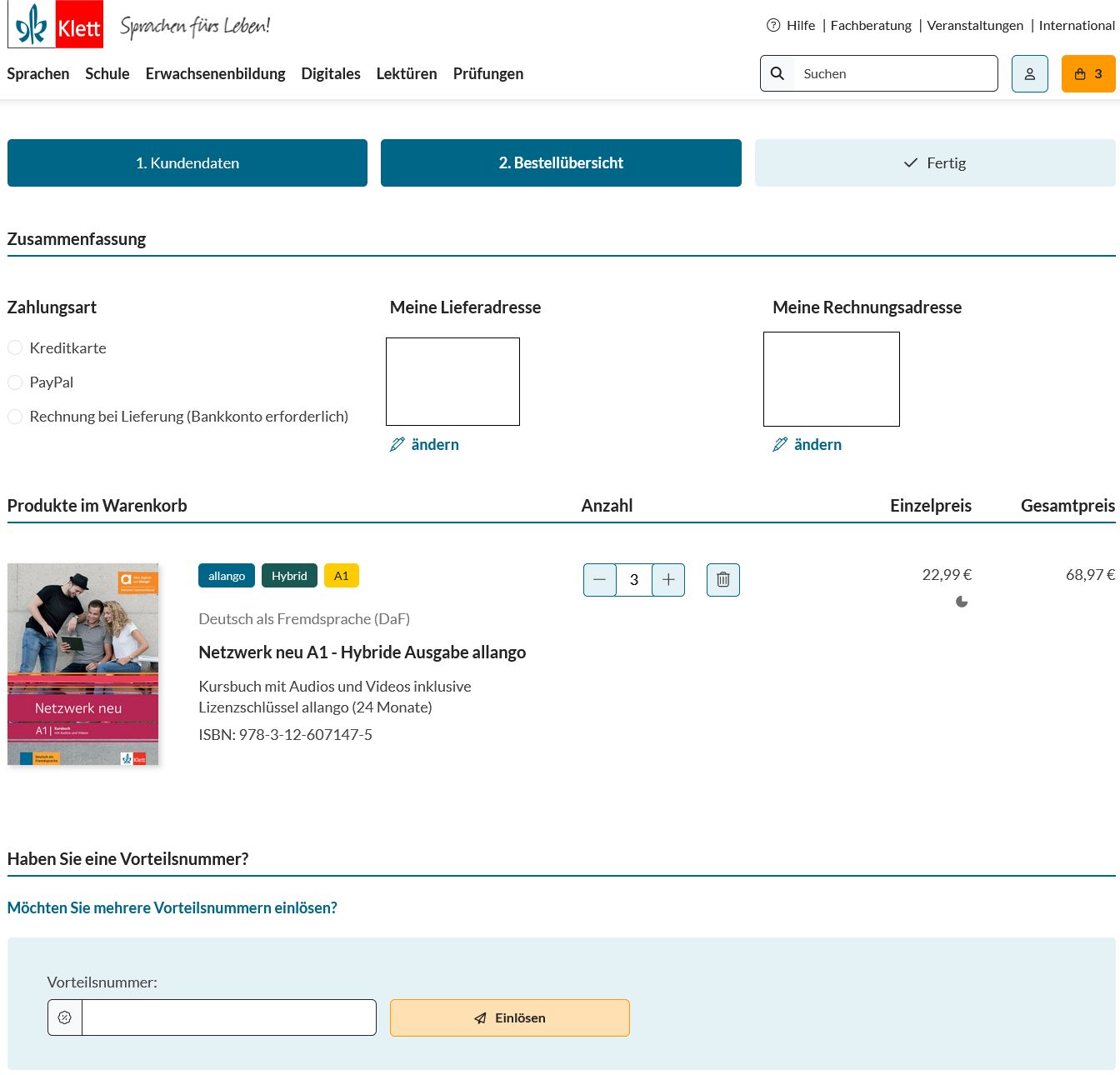
Task: Open the Fachberatung link
Action: pyautogui.click(x=871, y=25)
